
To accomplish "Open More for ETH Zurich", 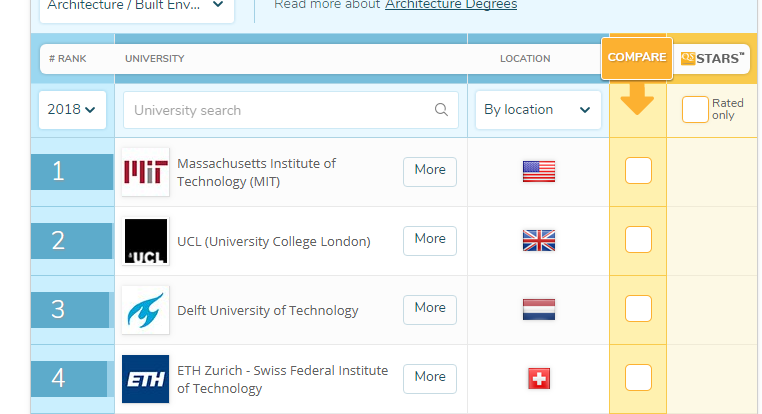I will (x=430, y=379).
